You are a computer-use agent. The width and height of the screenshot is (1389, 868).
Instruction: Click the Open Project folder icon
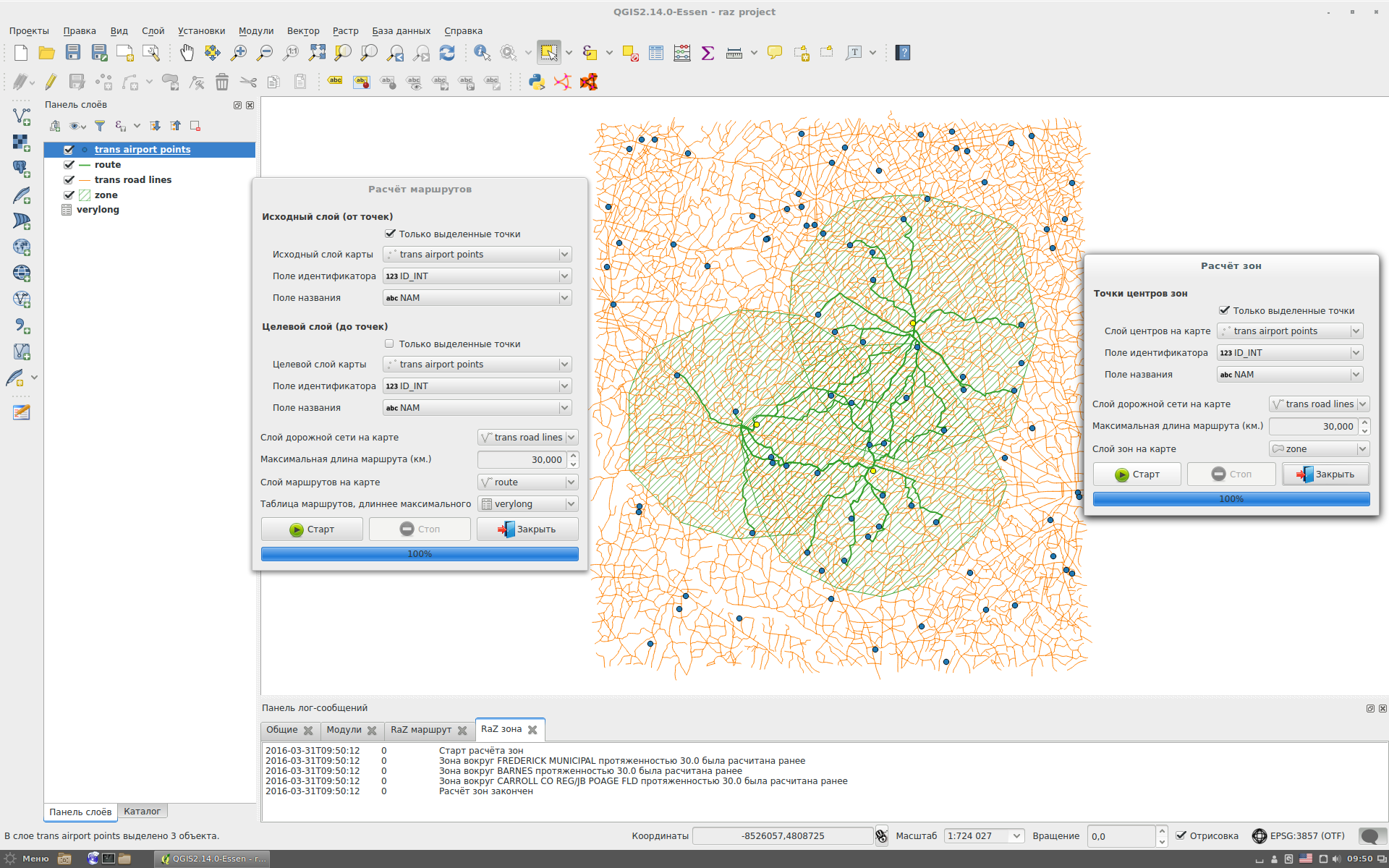(x=47, y=53)
